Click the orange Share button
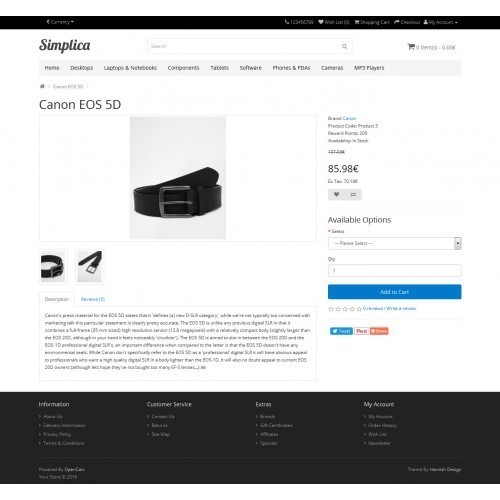 tap(379, 331)
